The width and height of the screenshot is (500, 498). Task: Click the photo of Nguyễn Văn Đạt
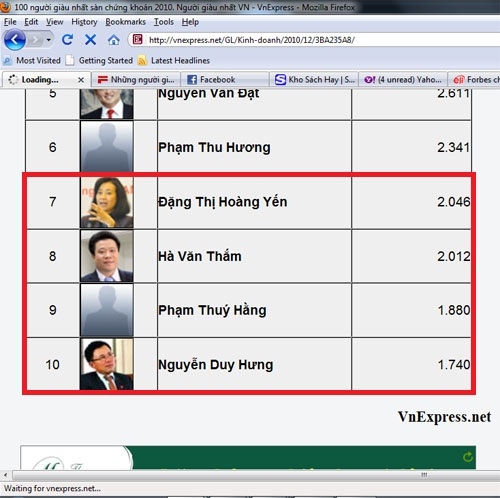(107, 104)
